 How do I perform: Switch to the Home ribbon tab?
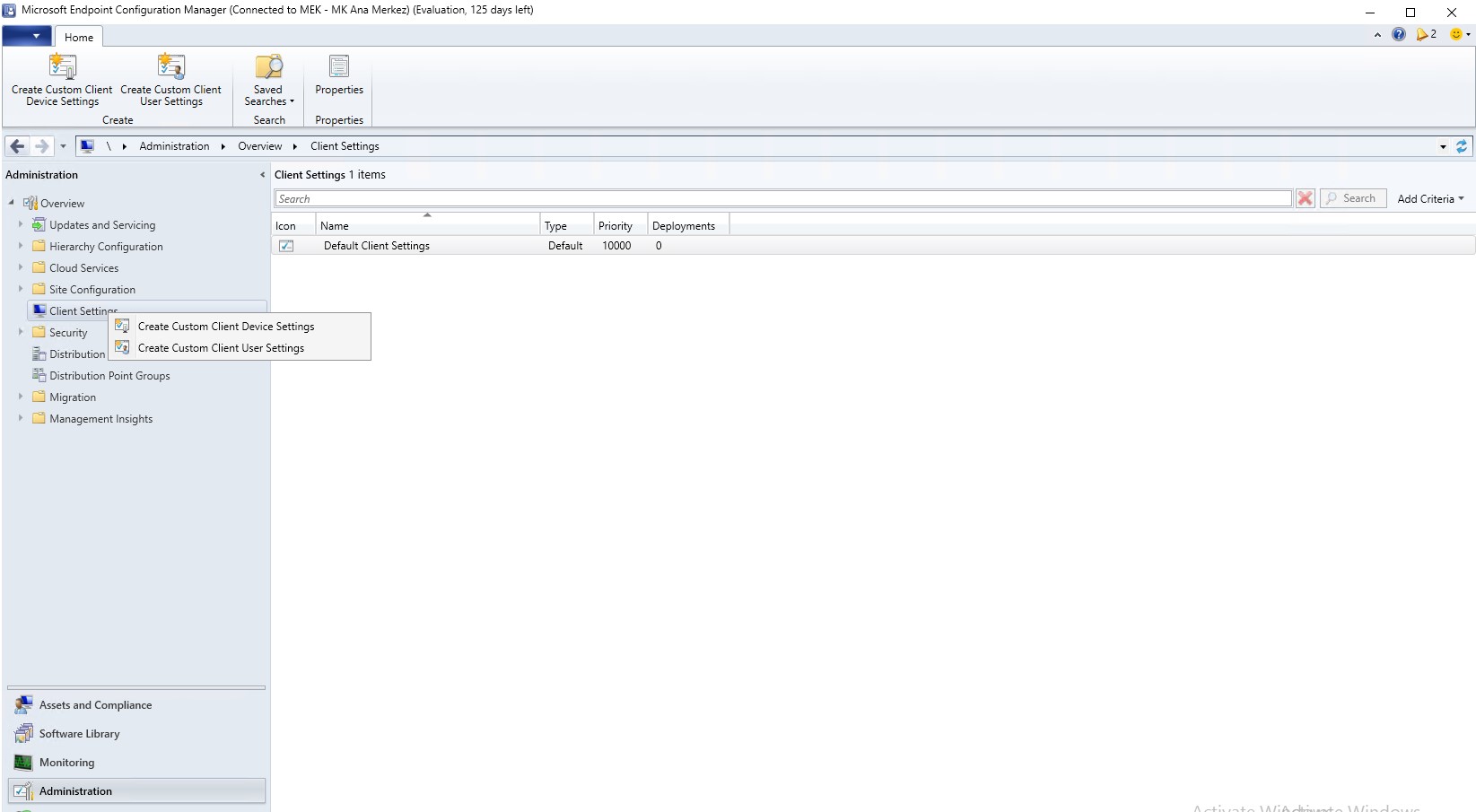point(78,37)
